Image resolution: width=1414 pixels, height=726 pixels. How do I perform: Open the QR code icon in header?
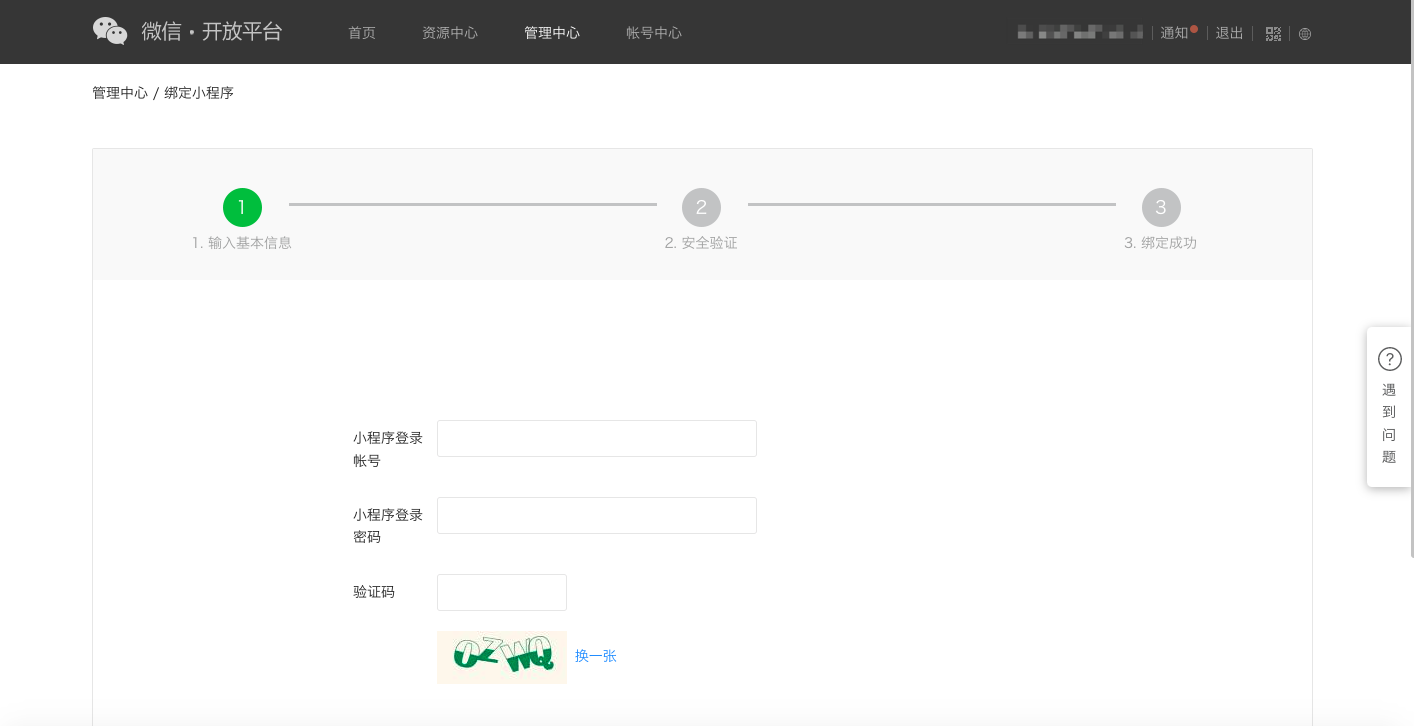pos(1273,34)
